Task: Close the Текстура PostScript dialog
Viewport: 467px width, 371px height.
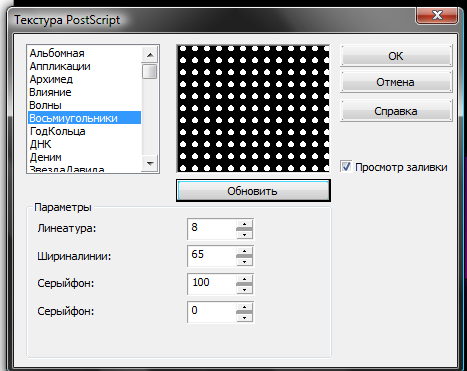Action: coord(437,15)
